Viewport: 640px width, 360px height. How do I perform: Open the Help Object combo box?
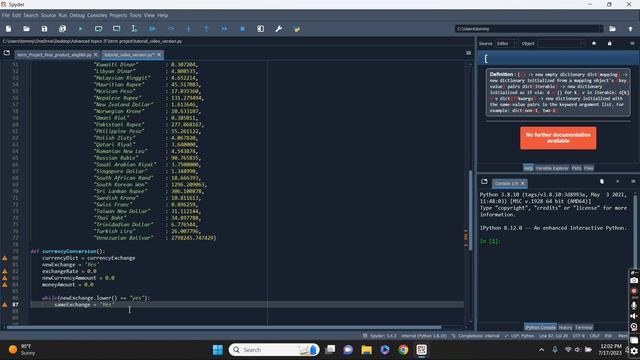pos(561,43)
